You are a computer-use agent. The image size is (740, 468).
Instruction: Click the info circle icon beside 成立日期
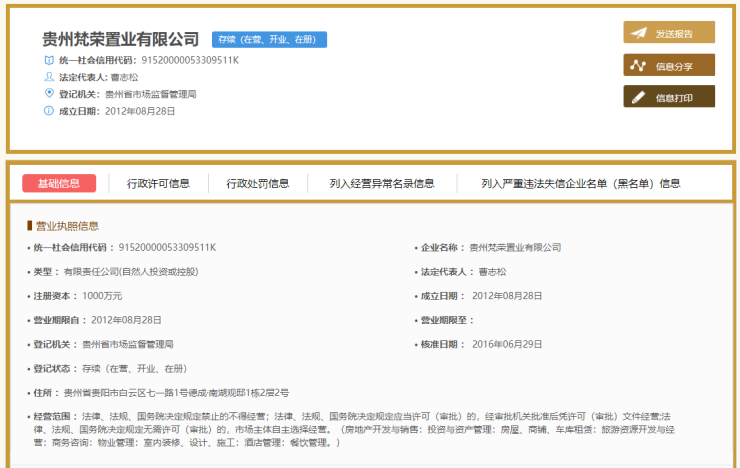[x=49, y=111]
